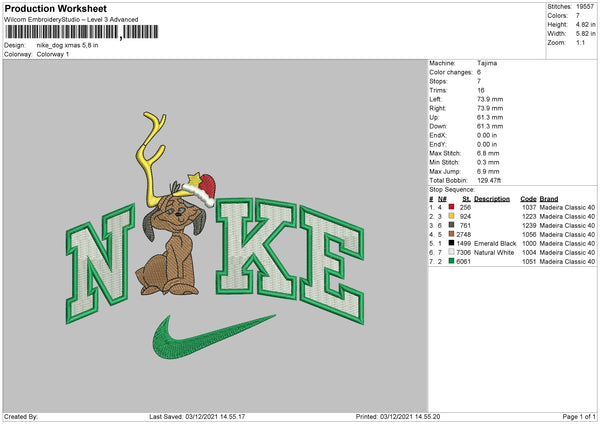Click the St. column header
600x424 pixels.
click(466, 199)
